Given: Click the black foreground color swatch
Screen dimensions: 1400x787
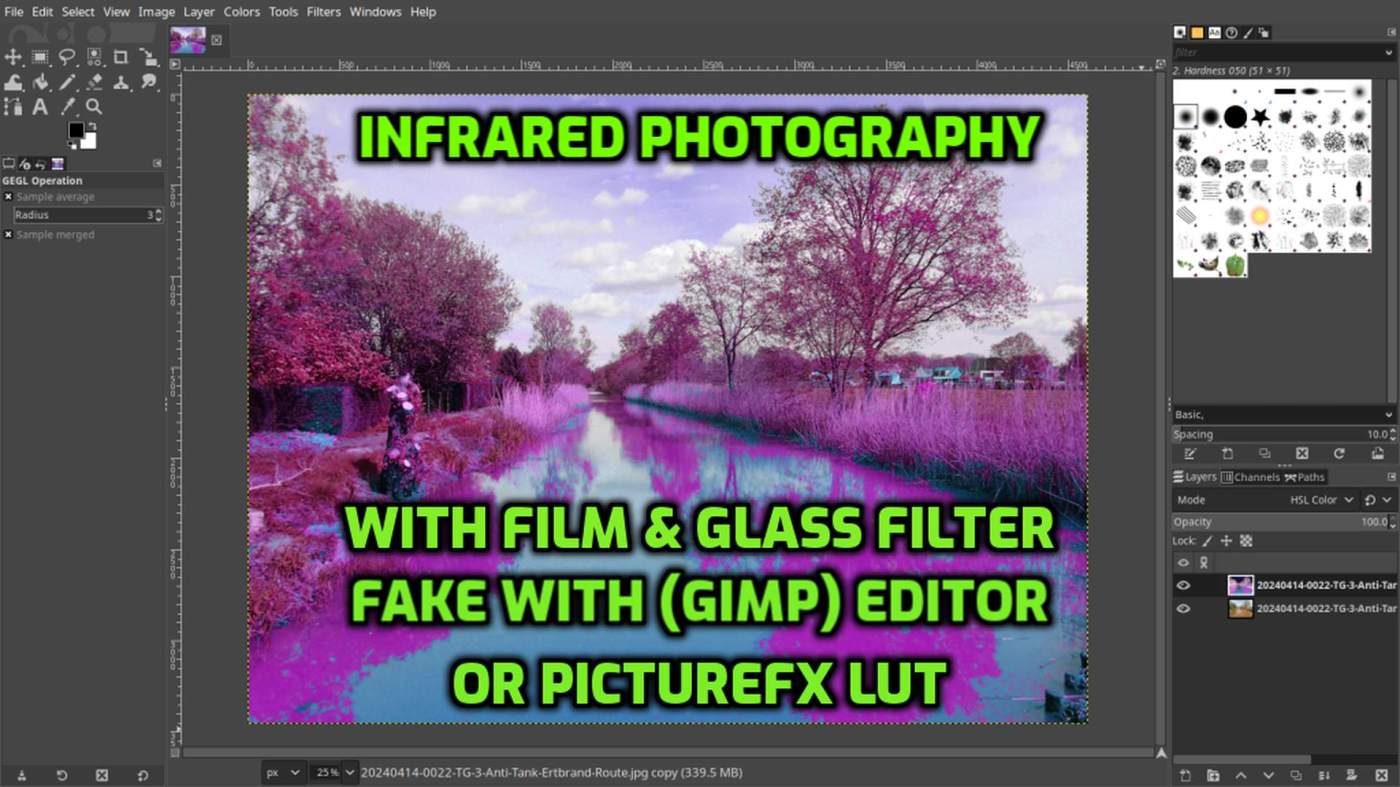Looking at the screenshot, I should pyautogui.click(x=76, y=130).
